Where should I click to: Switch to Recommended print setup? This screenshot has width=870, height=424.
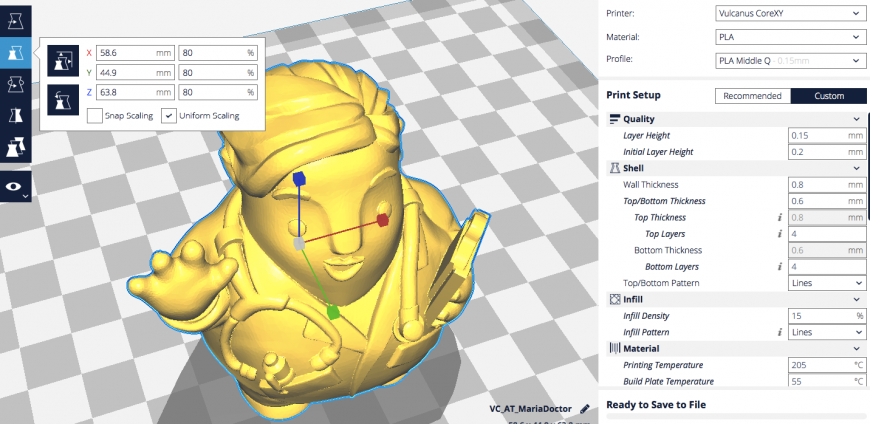[752, 96]
